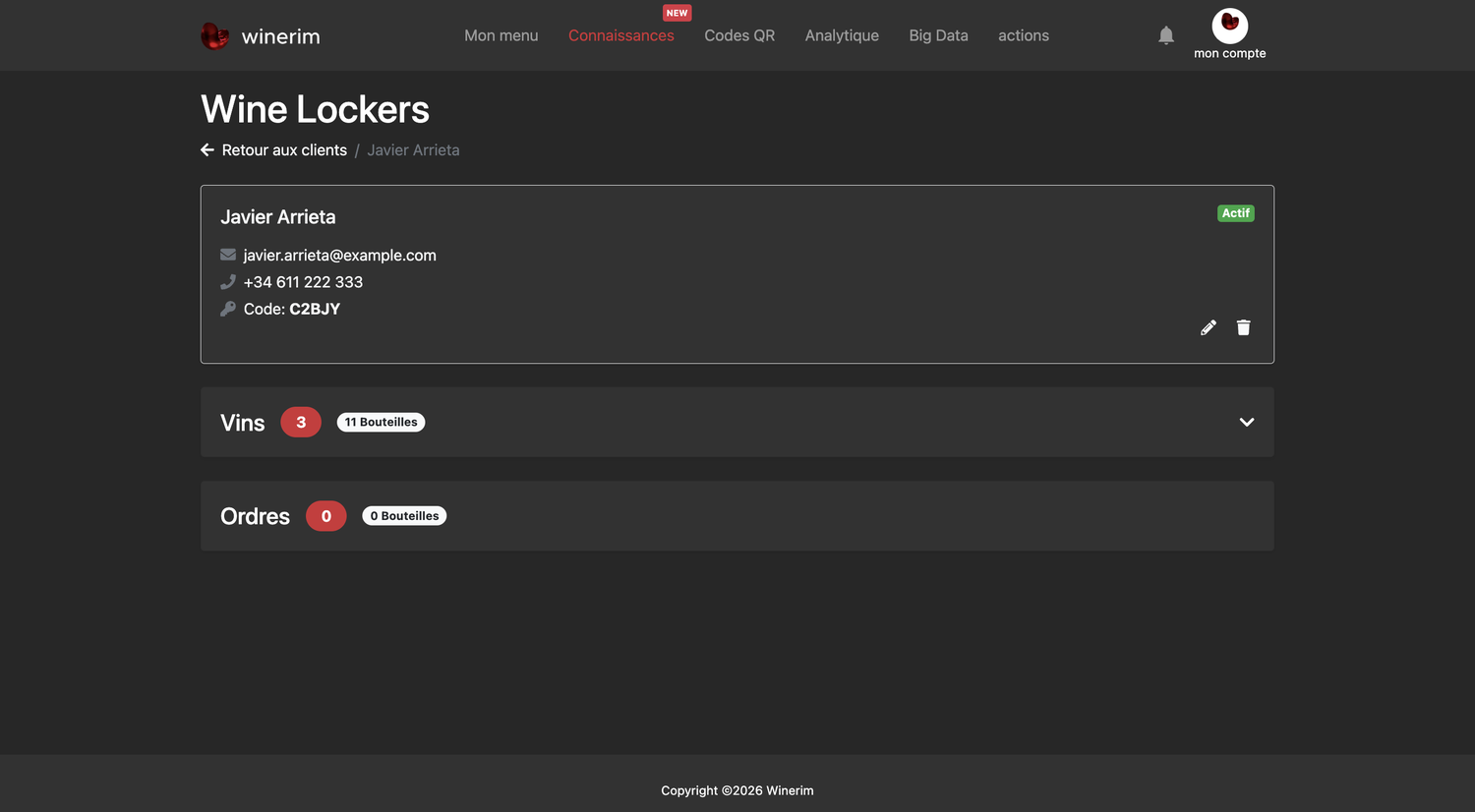Follow the Retour aux clients link

tap(284, 150)
